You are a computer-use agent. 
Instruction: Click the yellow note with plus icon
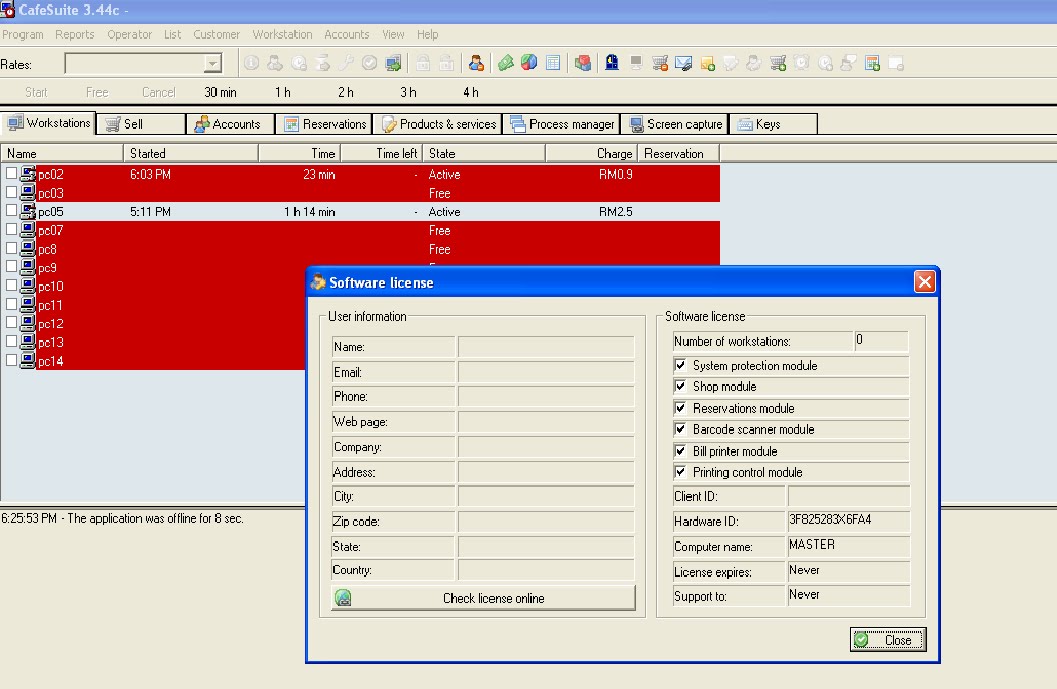coord(707,63)
